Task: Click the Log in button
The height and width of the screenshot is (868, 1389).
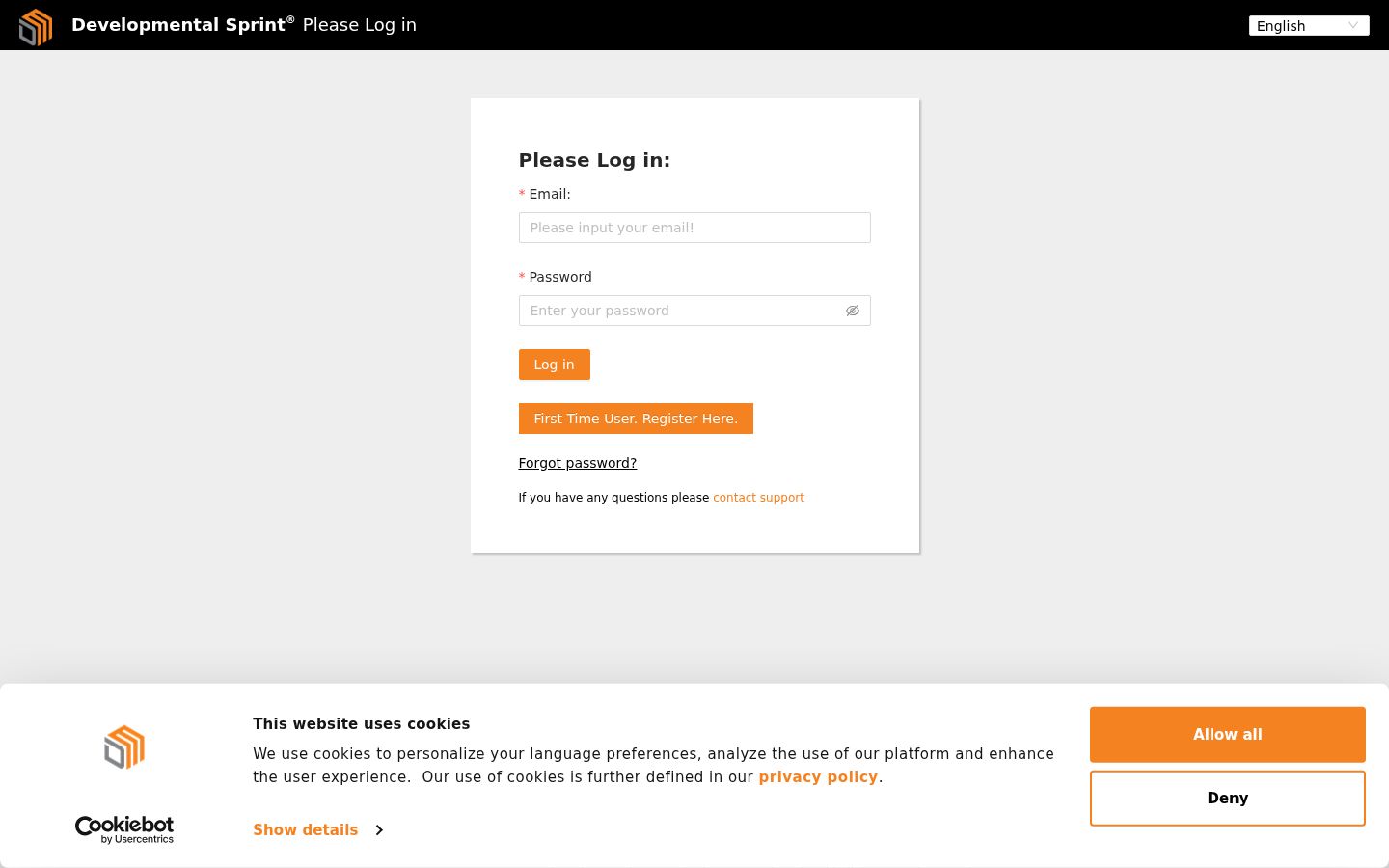Action: click(x=555, y=365)
